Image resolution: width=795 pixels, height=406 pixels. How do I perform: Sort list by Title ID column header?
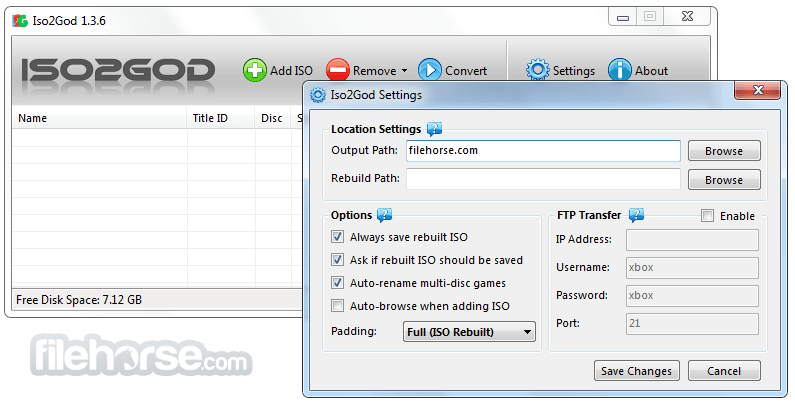(x=210, y=118)
